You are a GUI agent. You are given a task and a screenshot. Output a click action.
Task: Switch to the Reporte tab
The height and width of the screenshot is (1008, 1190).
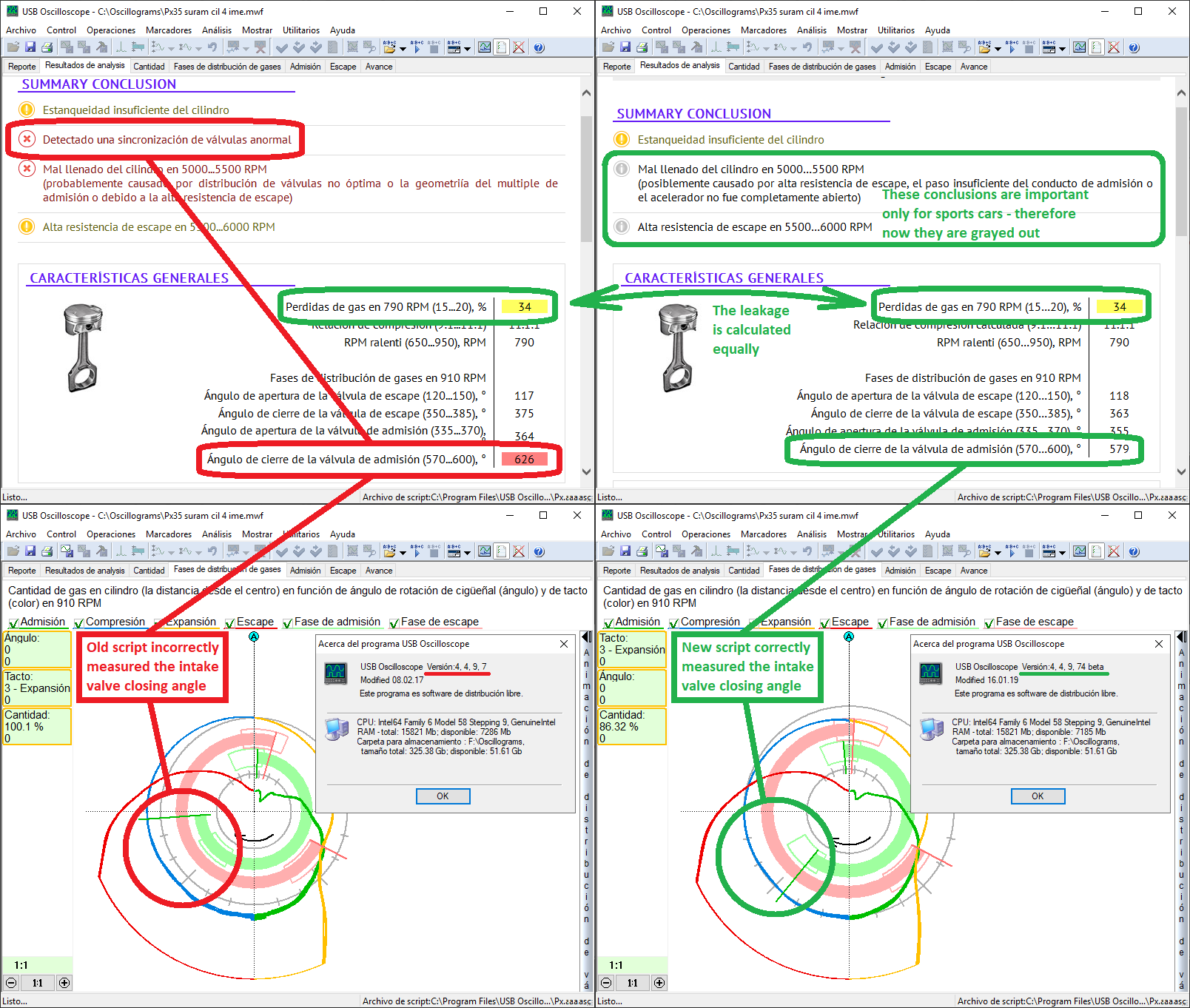(21, 66)
